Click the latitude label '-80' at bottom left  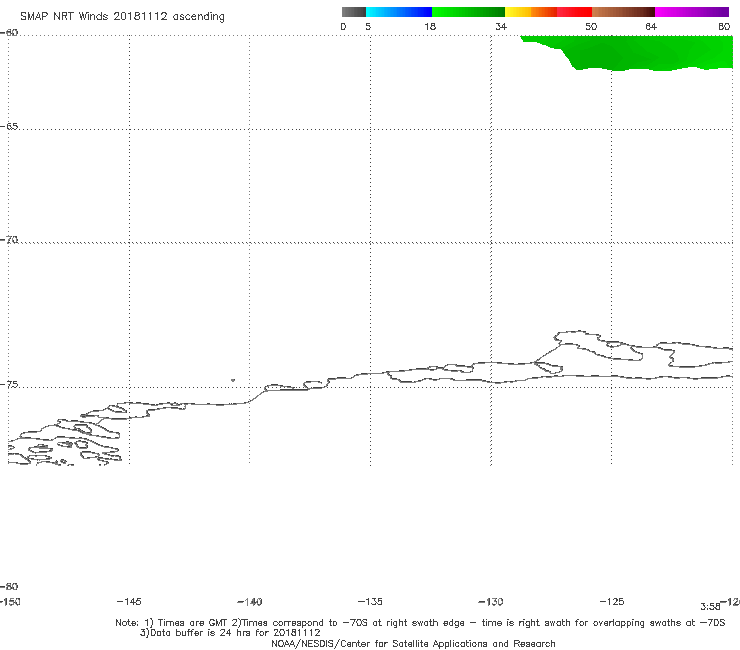9,586
